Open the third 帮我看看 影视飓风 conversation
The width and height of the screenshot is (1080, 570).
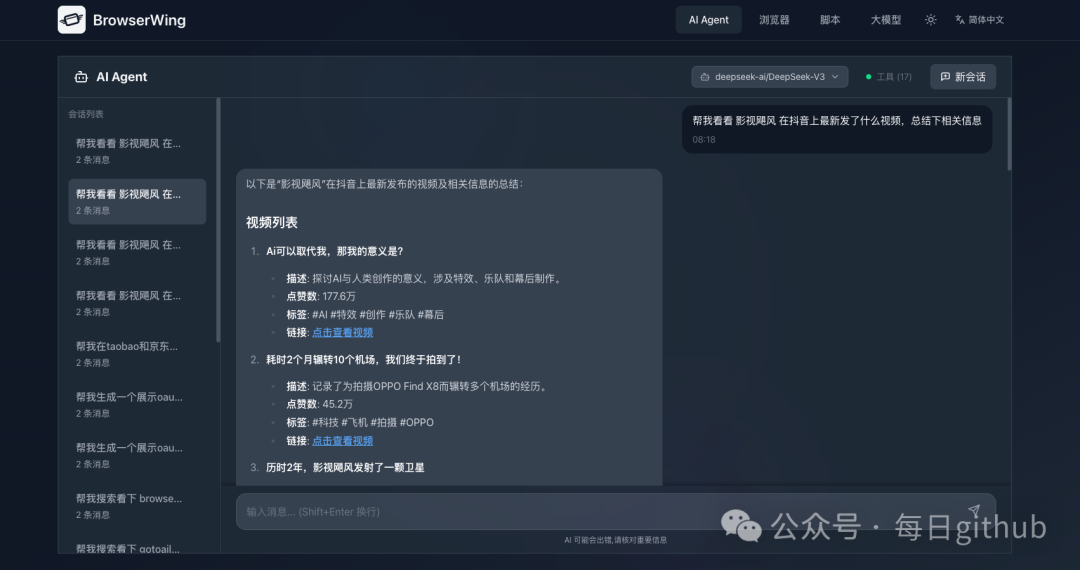point(137,252)
